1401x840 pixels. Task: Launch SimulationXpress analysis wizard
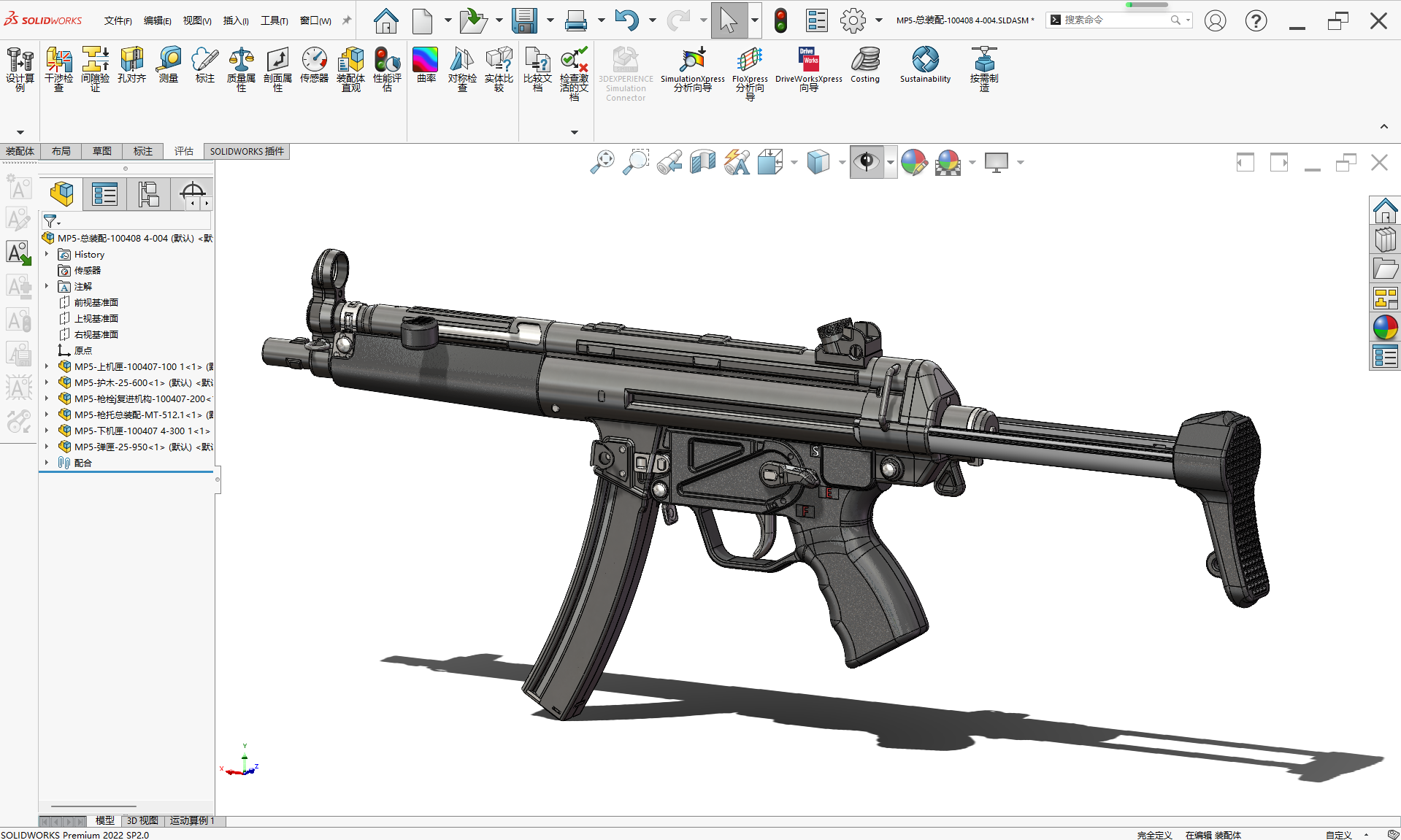(x=692, y=69)
